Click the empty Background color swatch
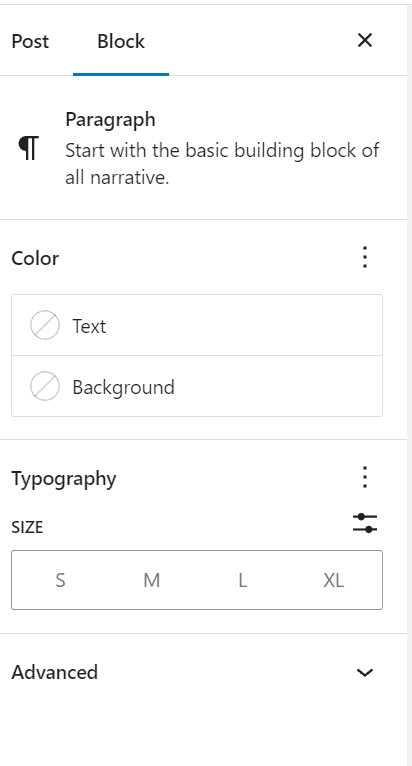This screenshot has width=412, height=766. (x=45, y=386)
